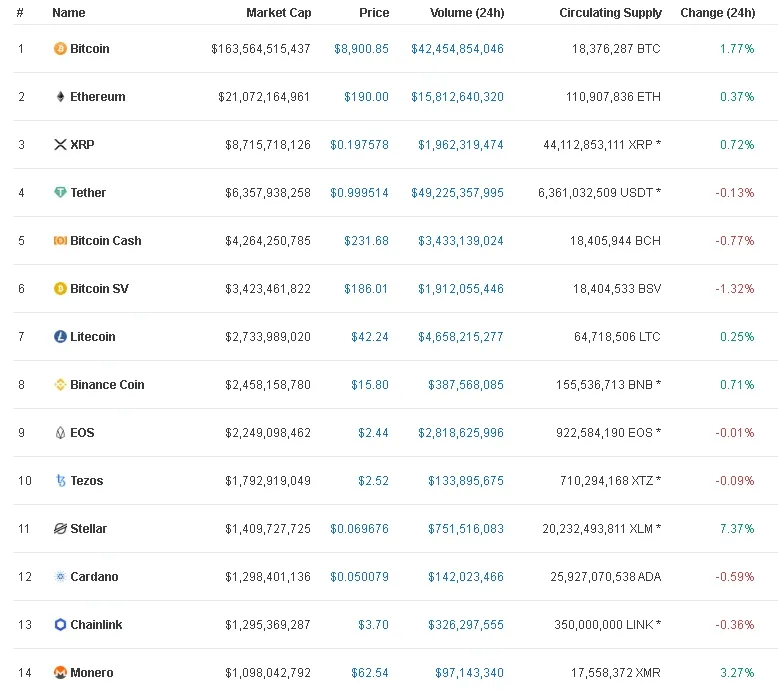Sort by the # rank column header
The image size is (778, 696).
point(20,13)
